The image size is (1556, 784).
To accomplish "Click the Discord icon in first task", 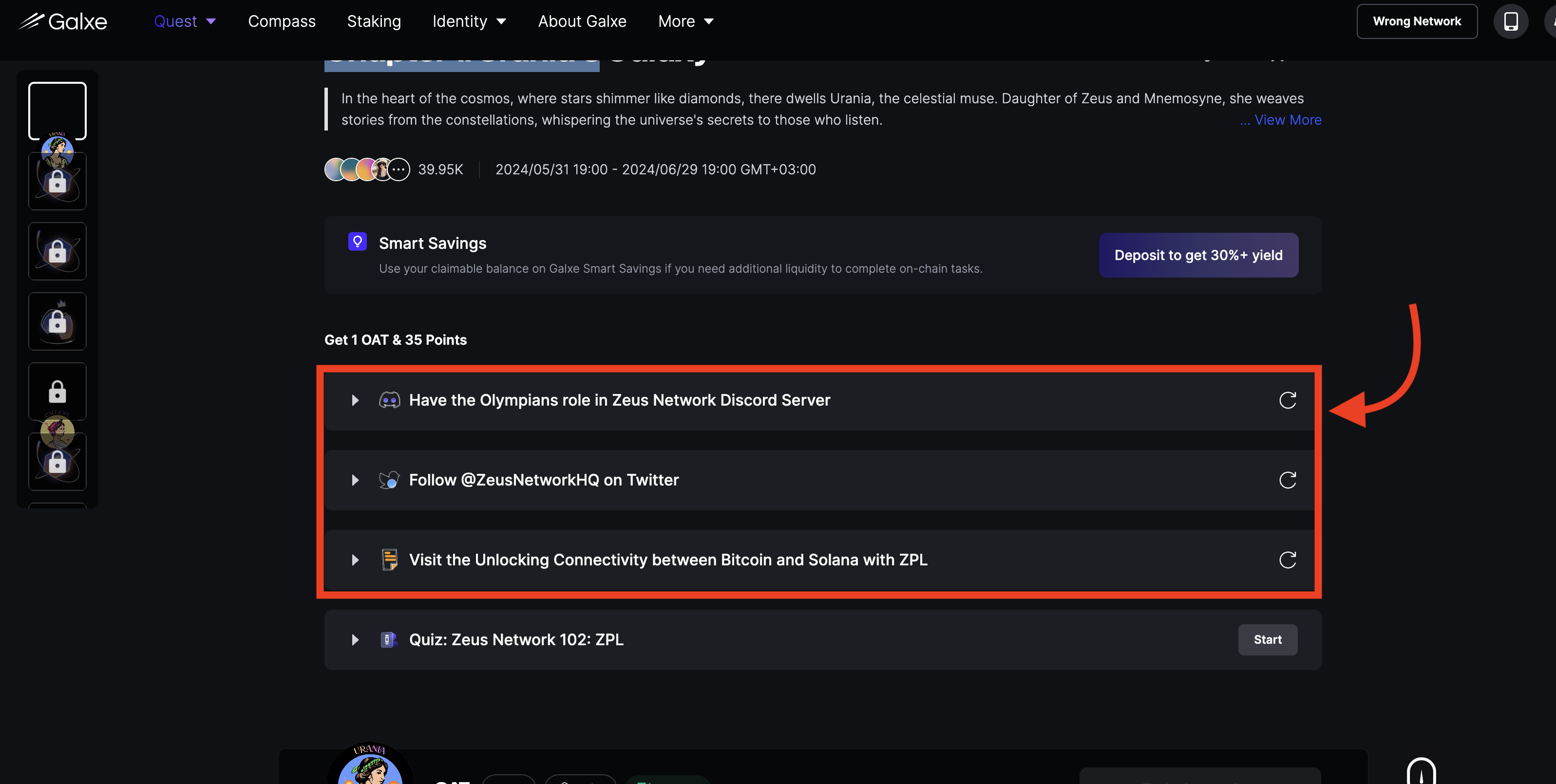I will (389, 400).
